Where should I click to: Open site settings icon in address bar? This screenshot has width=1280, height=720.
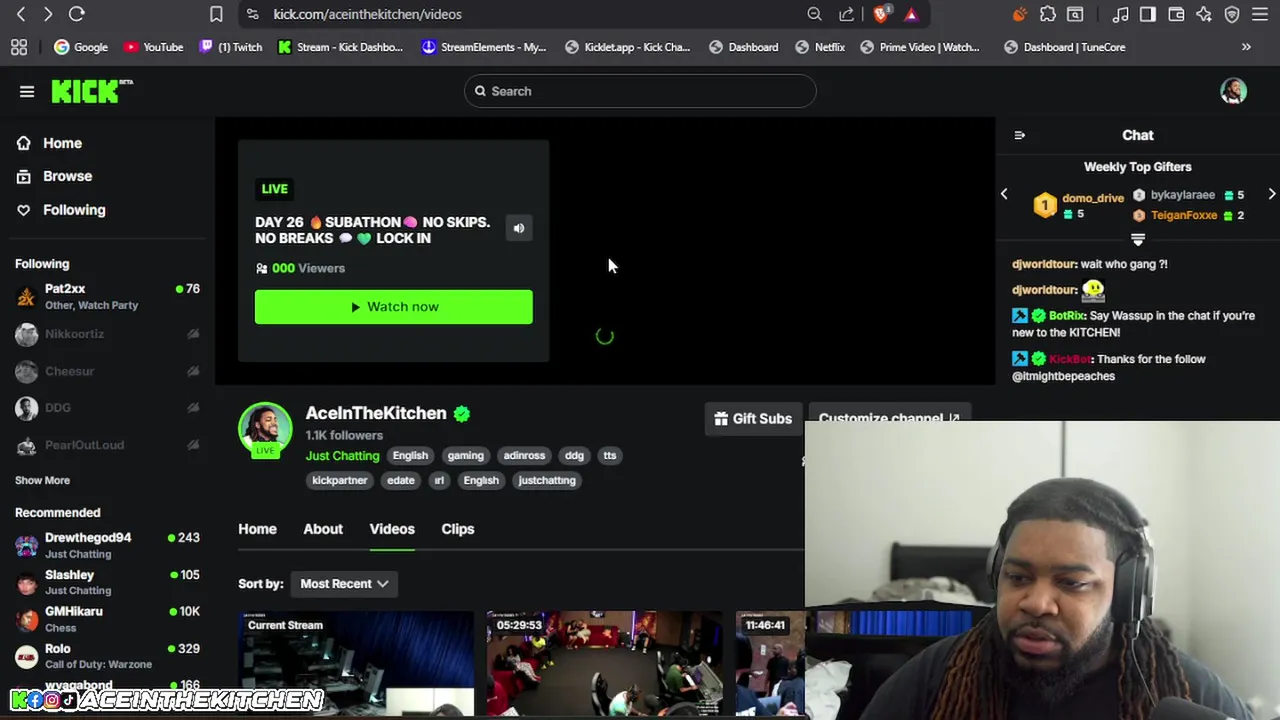252,14
